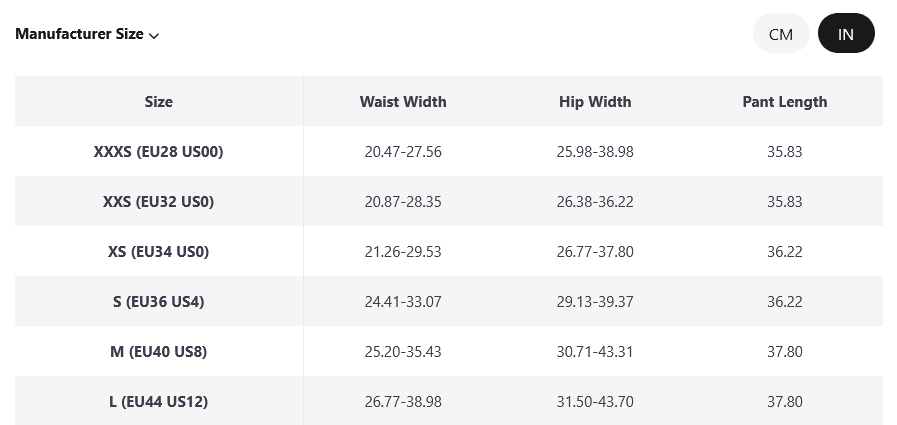Switch units to CM
This screenshot has height=425, width=897.
pyautogui.click(x=781, y=34)
